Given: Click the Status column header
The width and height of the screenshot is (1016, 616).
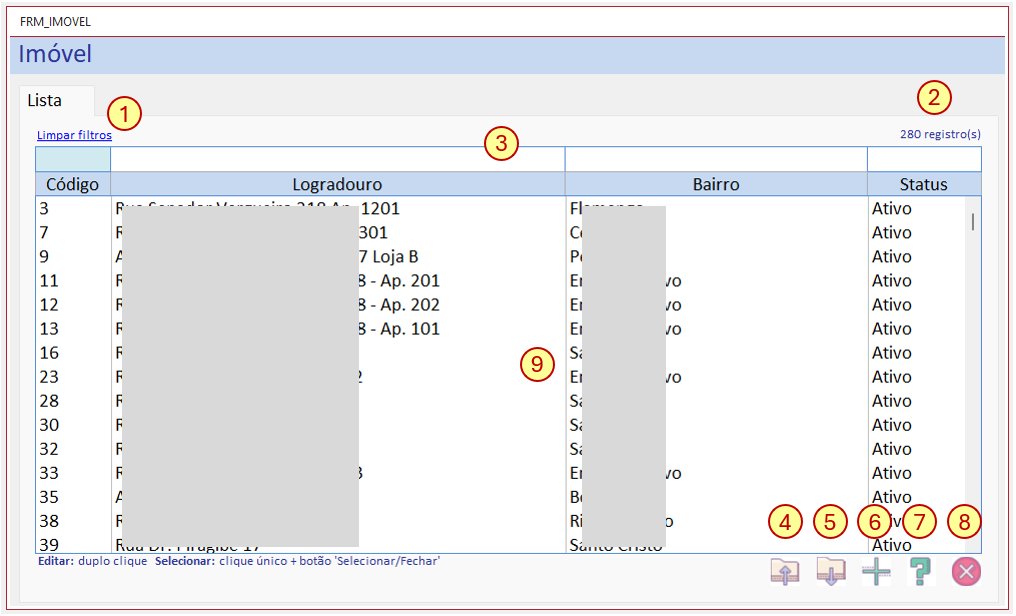Looking at the screenshot, I should click(x=924, y=184).
